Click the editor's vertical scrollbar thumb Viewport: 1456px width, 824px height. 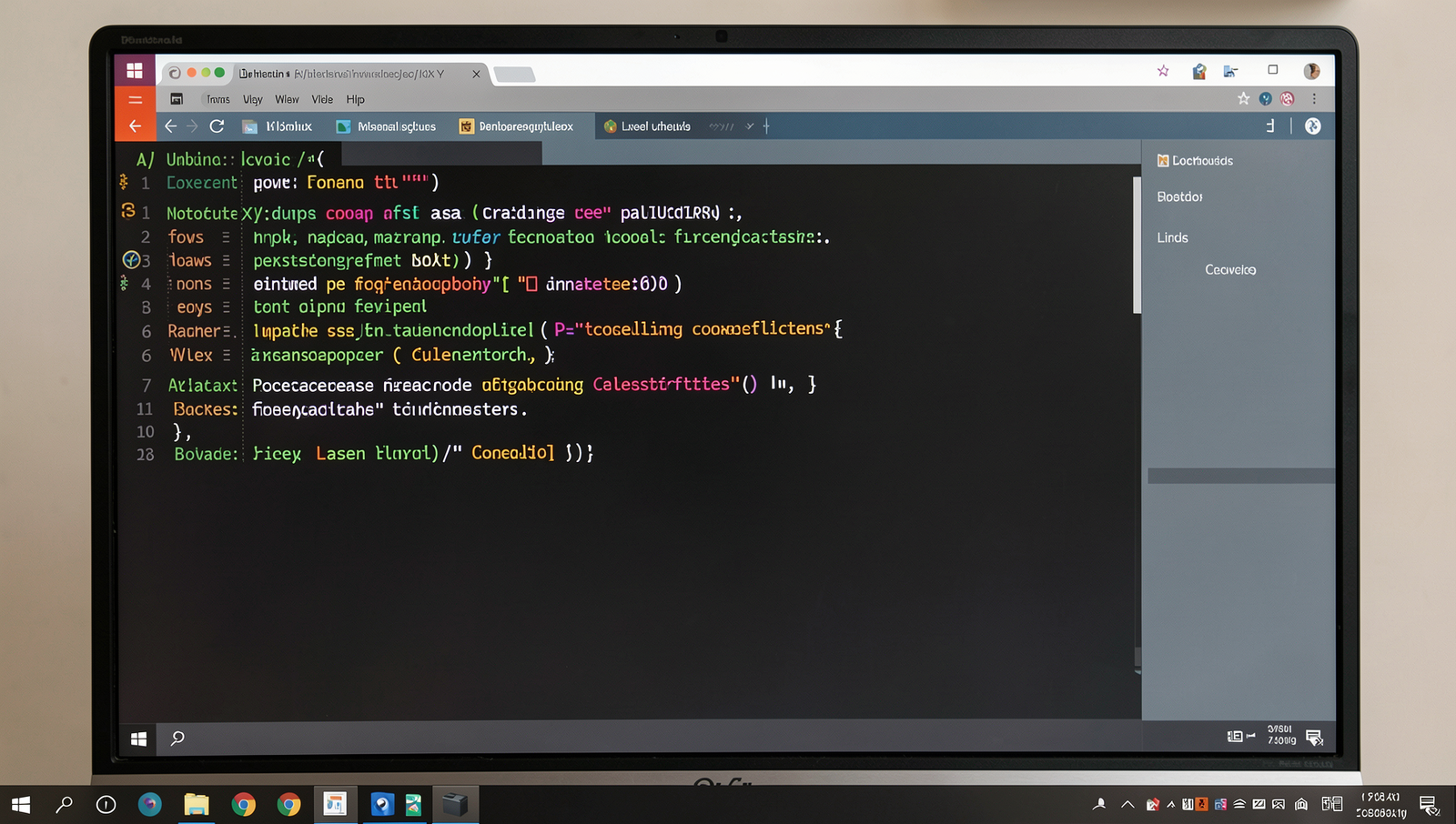click(1137, 245)
